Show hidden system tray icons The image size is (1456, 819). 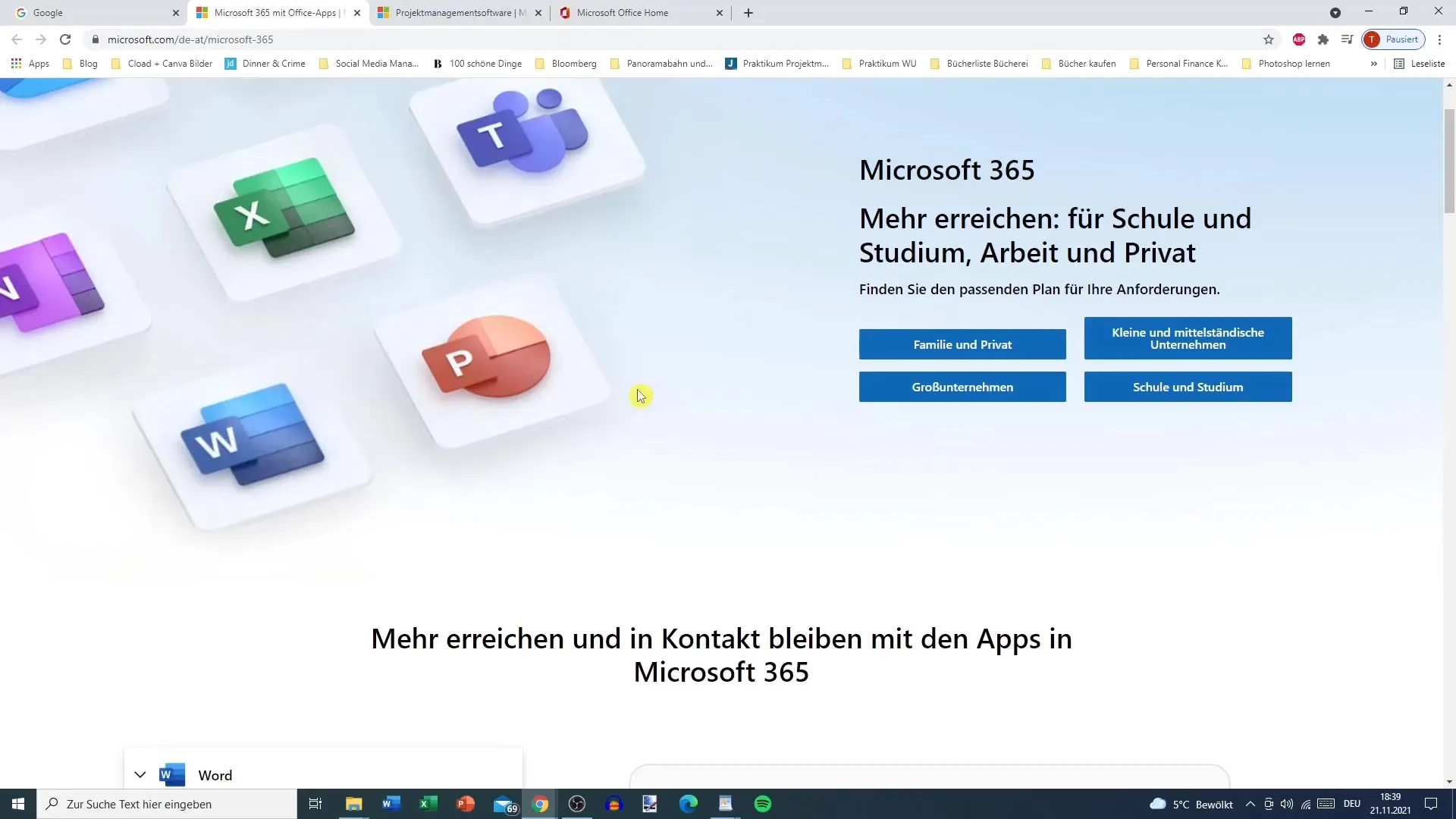[x=1250, y=804]
